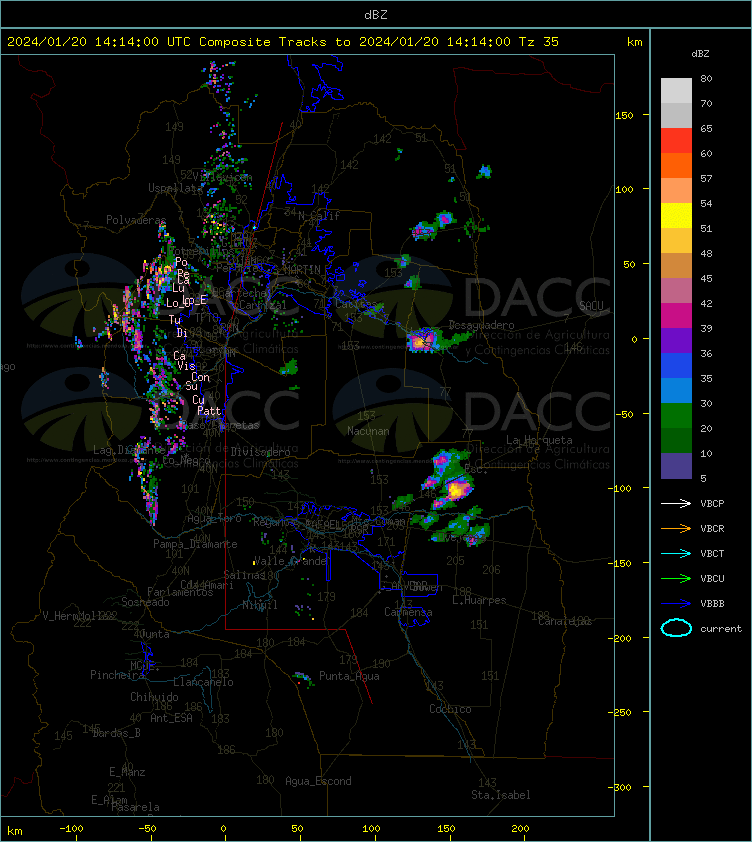Click the 'N_Calif' place label

click(319, 216)
